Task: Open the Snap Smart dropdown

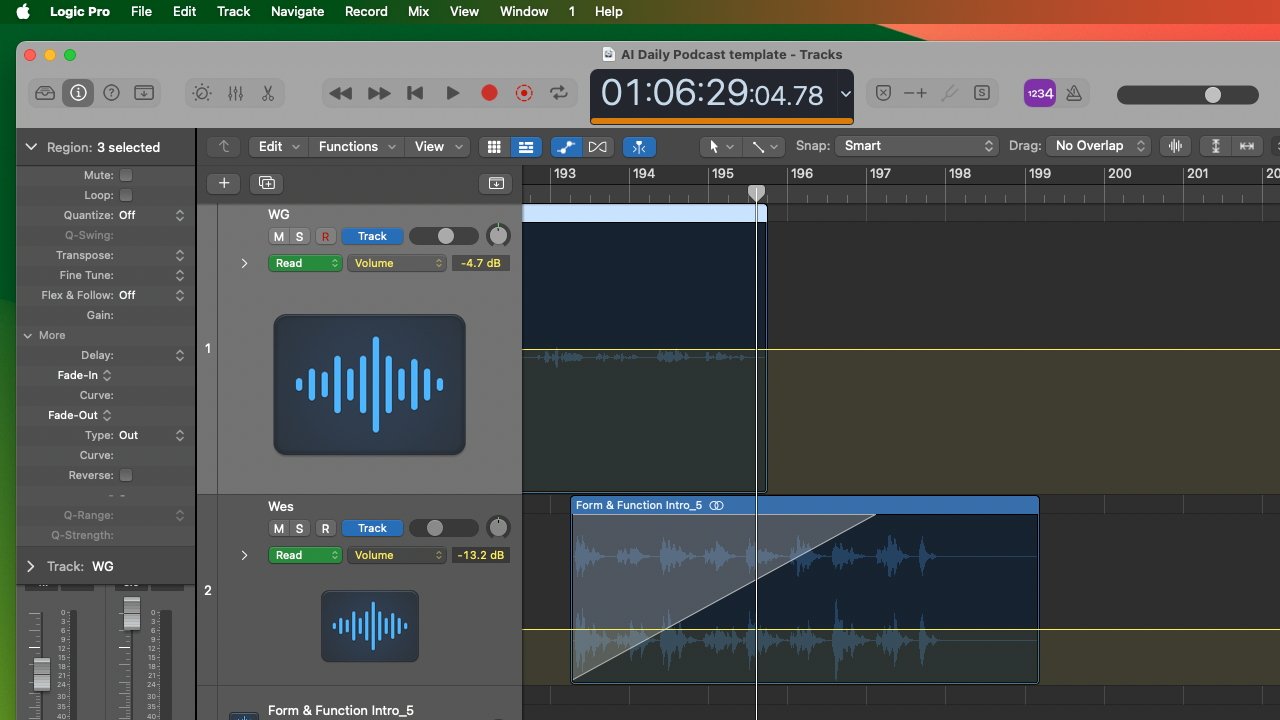Action: (917, 146)
